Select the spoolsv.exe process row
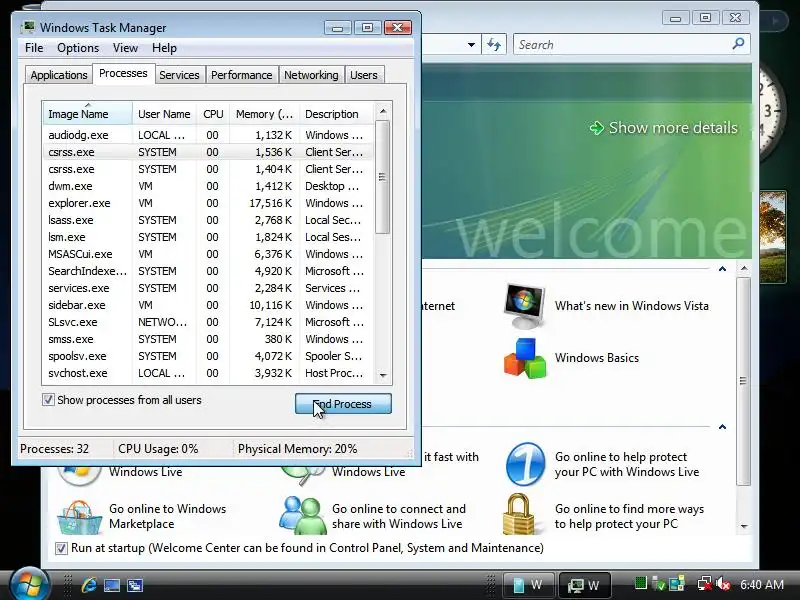800x600 pixels. pyautogui.click(x=208, y=356)
